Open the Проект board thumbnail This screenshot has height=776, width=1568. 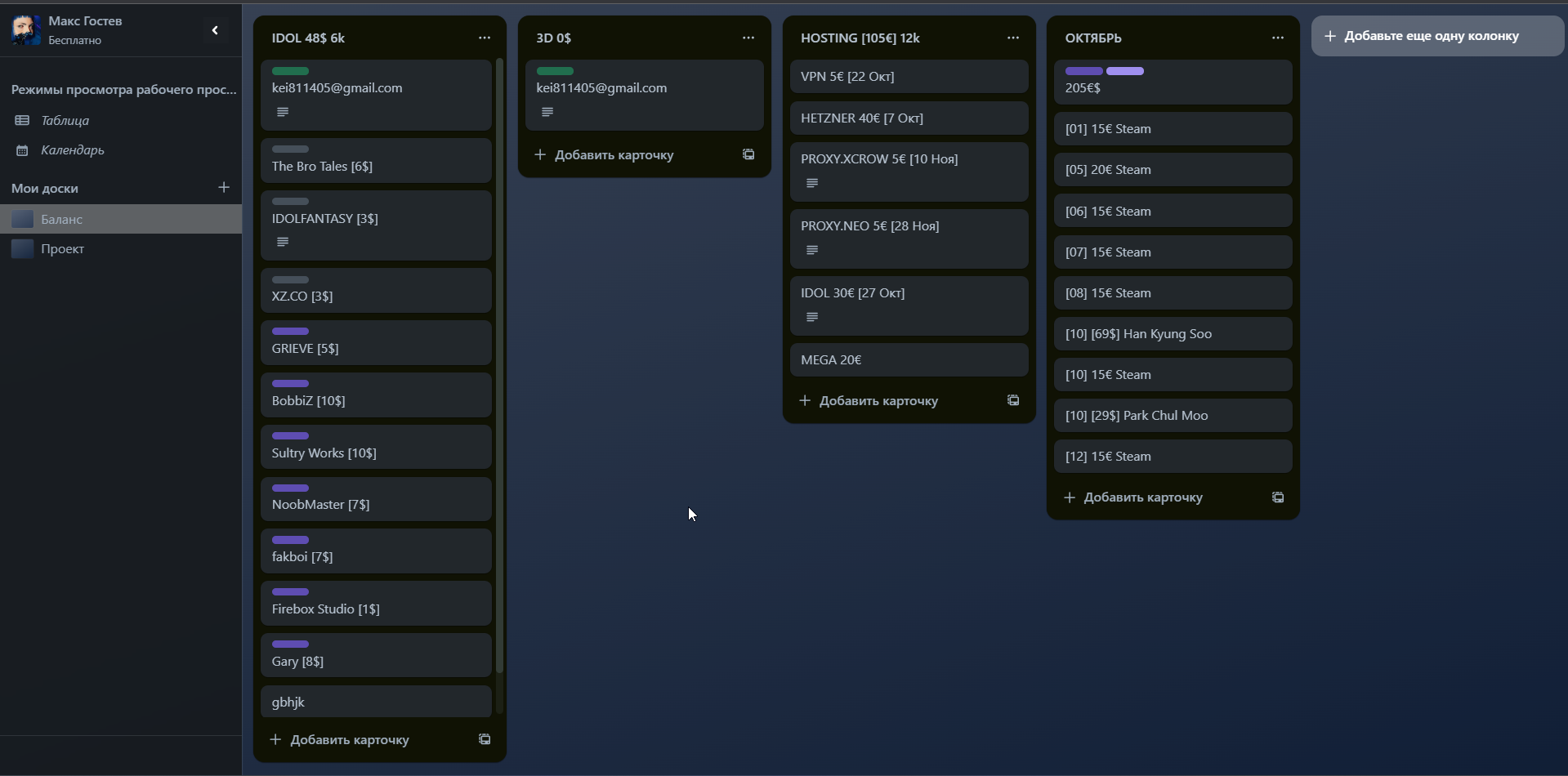[23, 248]
